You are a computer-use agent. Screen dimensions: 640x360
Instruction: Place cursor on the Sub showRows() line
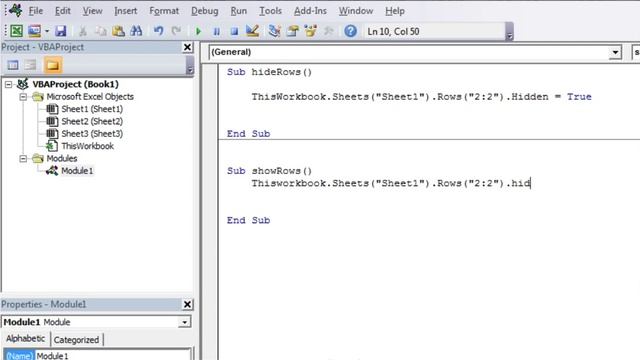[269, 171]
